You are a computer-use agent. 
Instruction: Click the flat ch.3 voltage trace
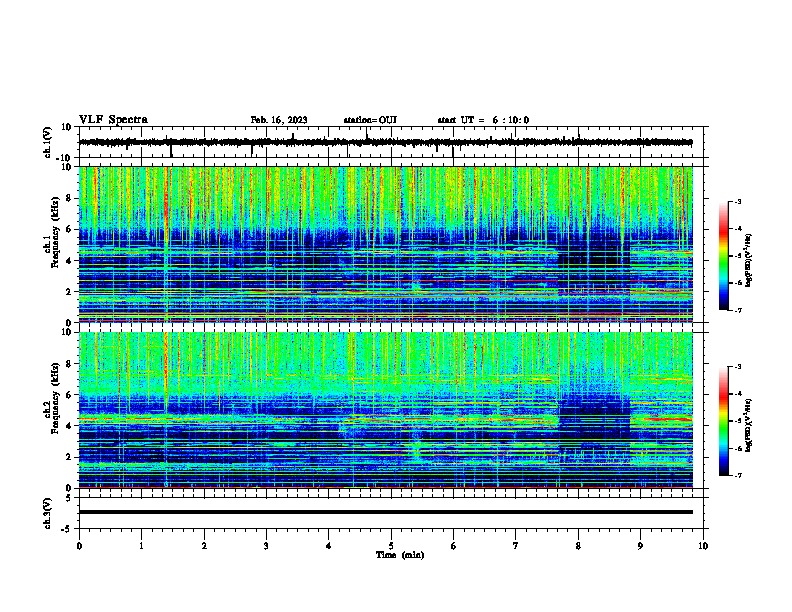pyautogui.click(x=386, y=512)
